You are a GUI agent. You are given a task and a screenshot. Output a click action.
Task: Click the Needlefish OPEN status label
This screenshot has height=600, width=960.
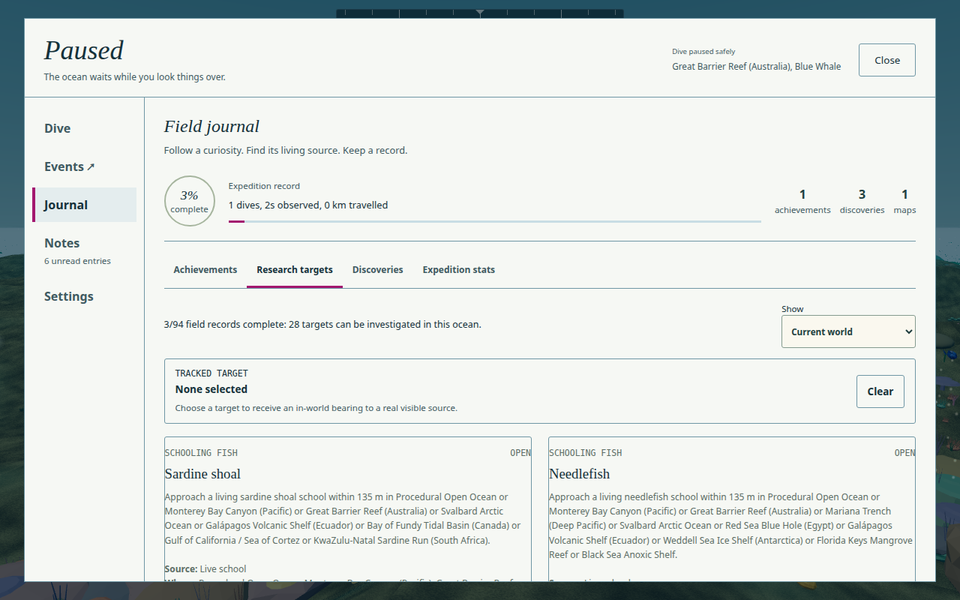(x=904, y=453)
